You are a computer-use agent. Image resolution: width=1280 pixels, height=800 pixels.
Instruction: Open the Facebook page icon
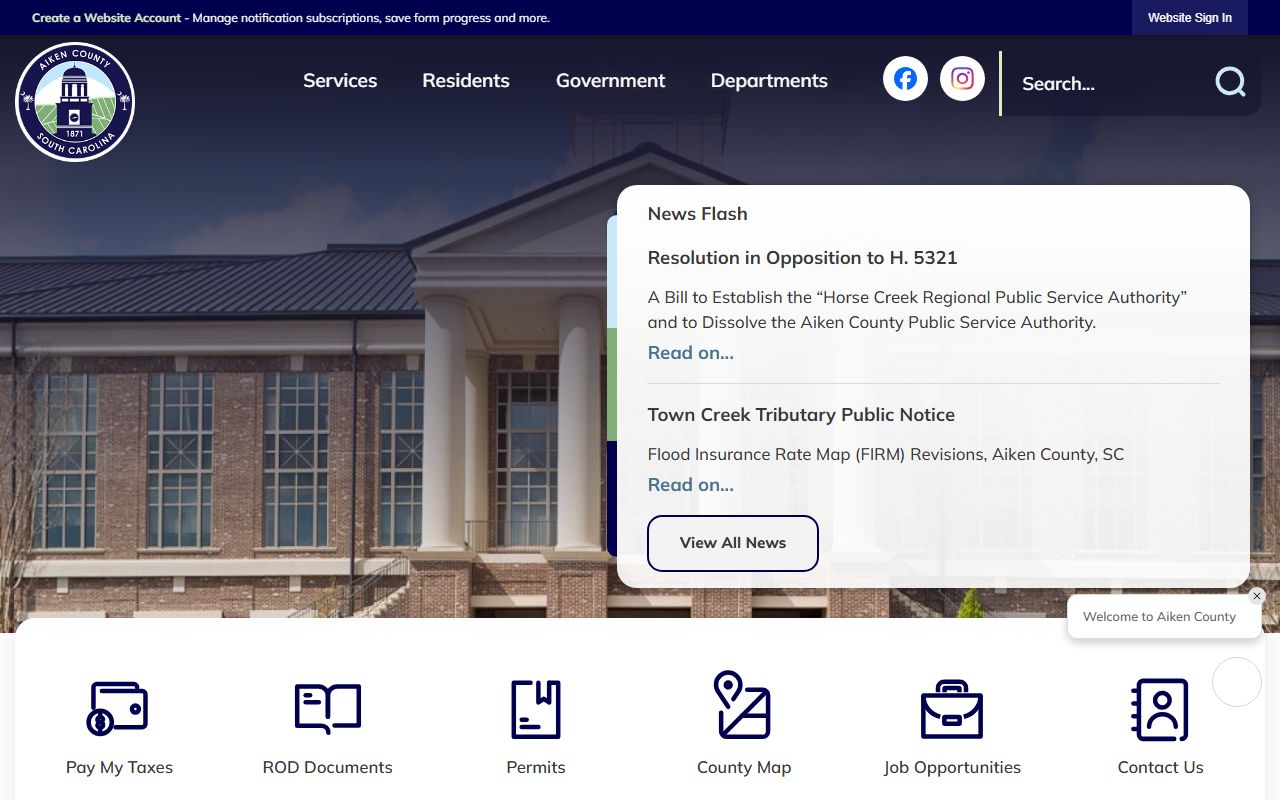point(905,78)
